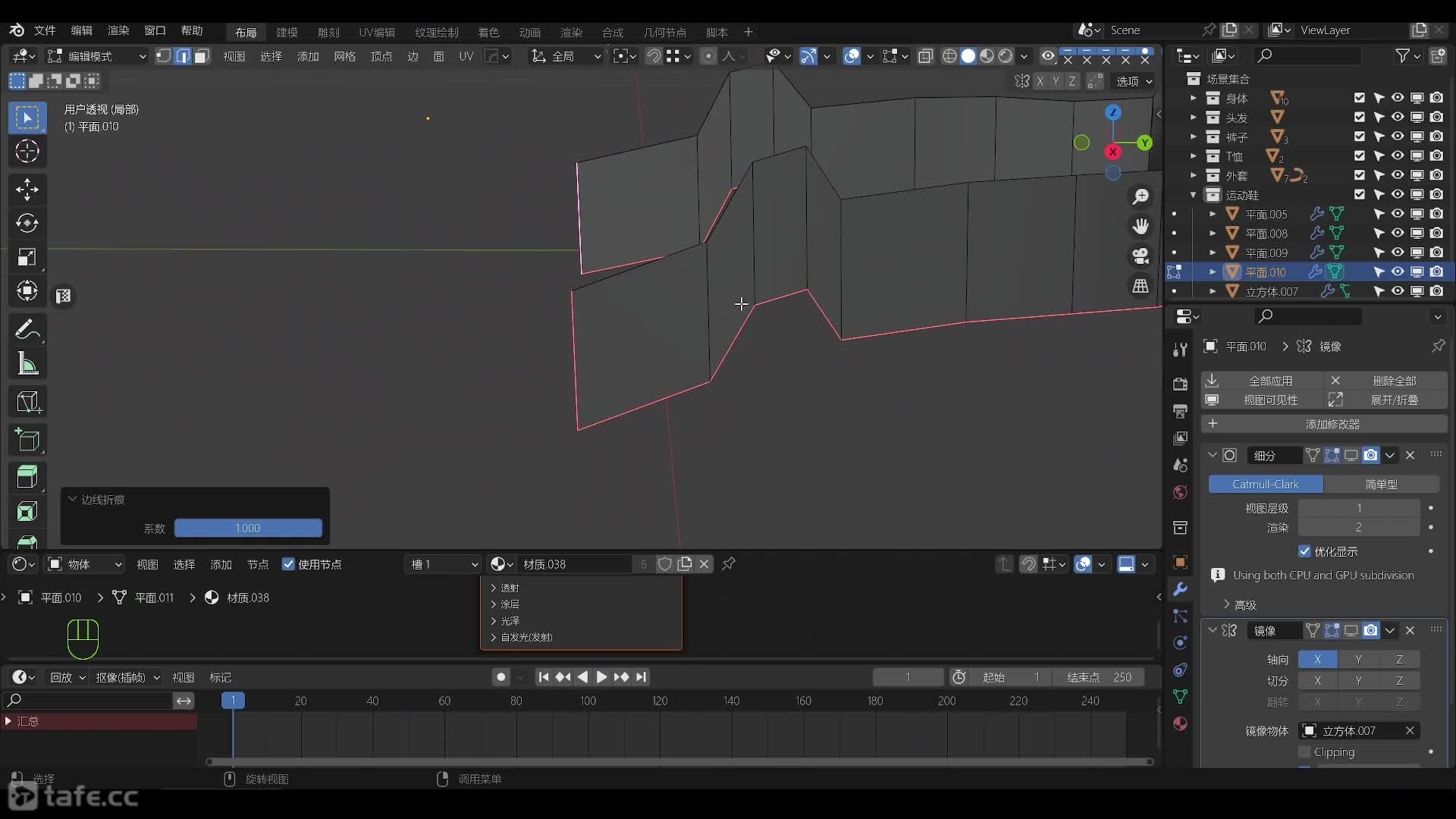Toggle mirror bisect Z

coord(1399,681)
